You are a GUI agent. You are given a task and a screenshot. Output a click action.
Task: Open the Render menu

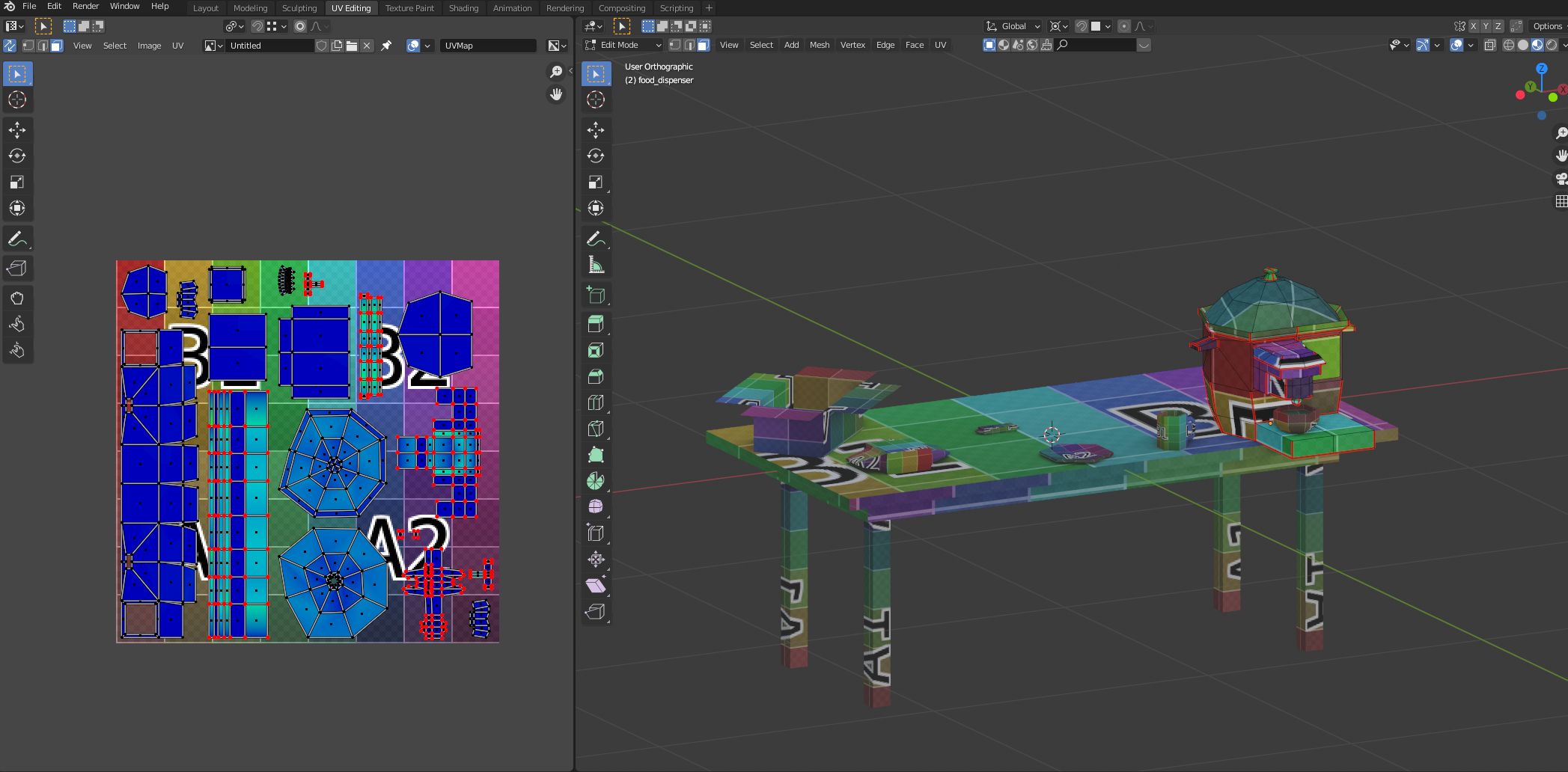(85, 6)
